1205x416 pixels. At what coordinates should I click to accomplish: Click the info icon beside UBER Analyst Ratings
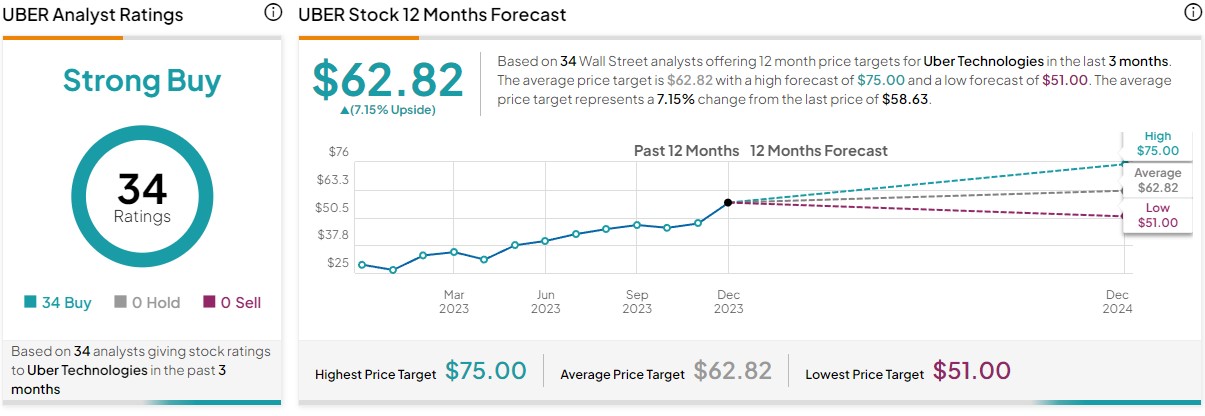[273, 13]
